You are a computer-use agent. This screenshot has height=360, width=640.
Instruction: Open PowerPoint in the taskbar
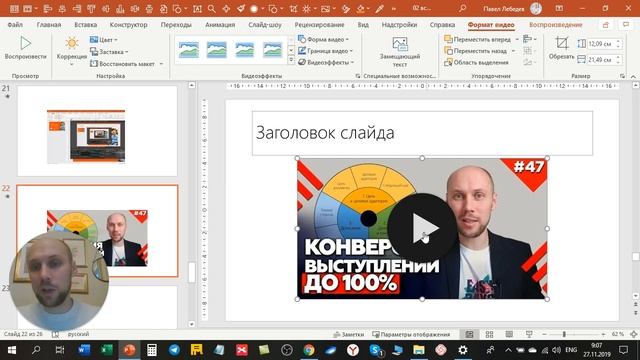pyautogui.click(x=129, y=350)
